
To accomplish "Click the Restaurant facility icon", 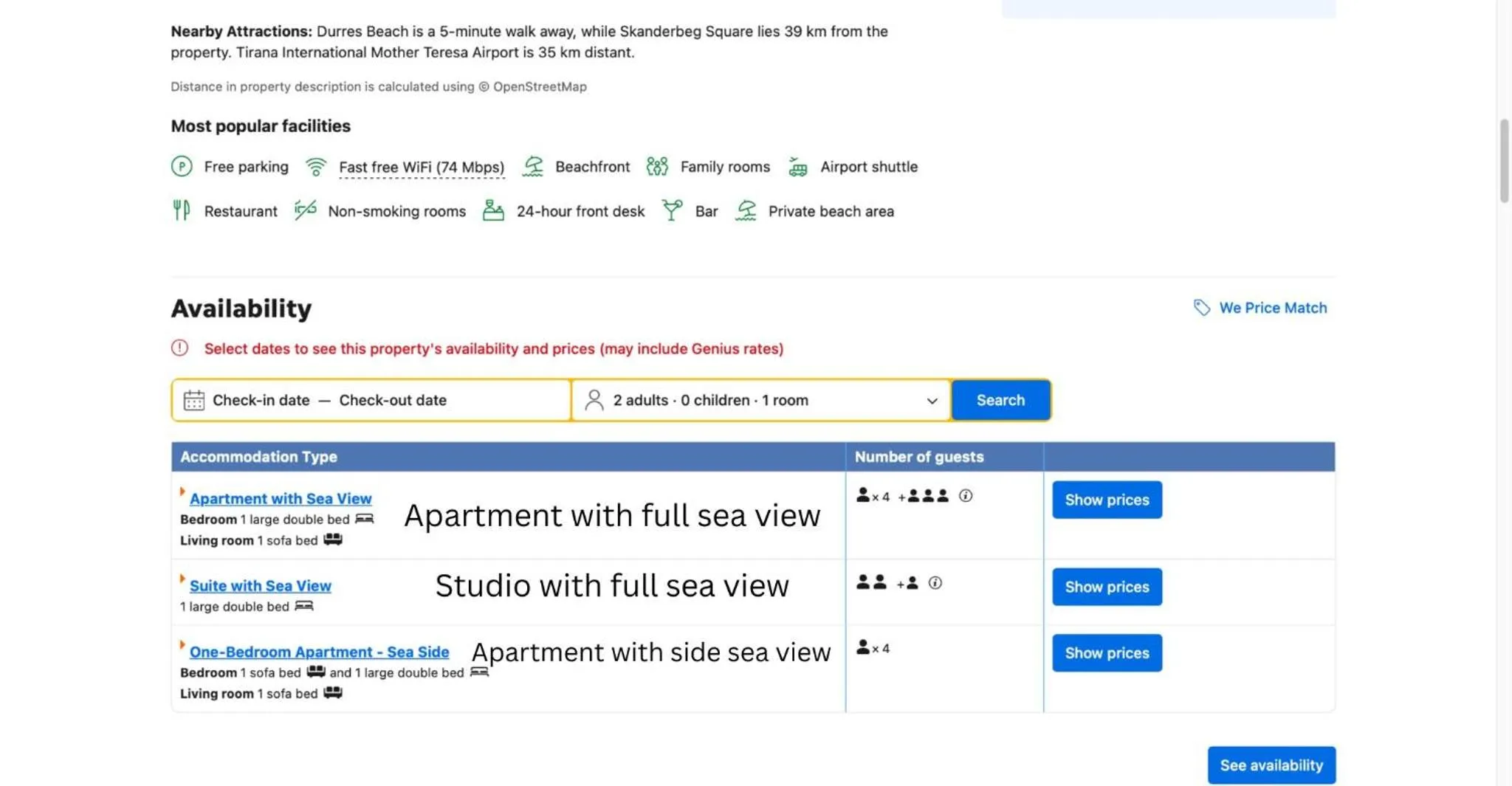I will (181, 210).
